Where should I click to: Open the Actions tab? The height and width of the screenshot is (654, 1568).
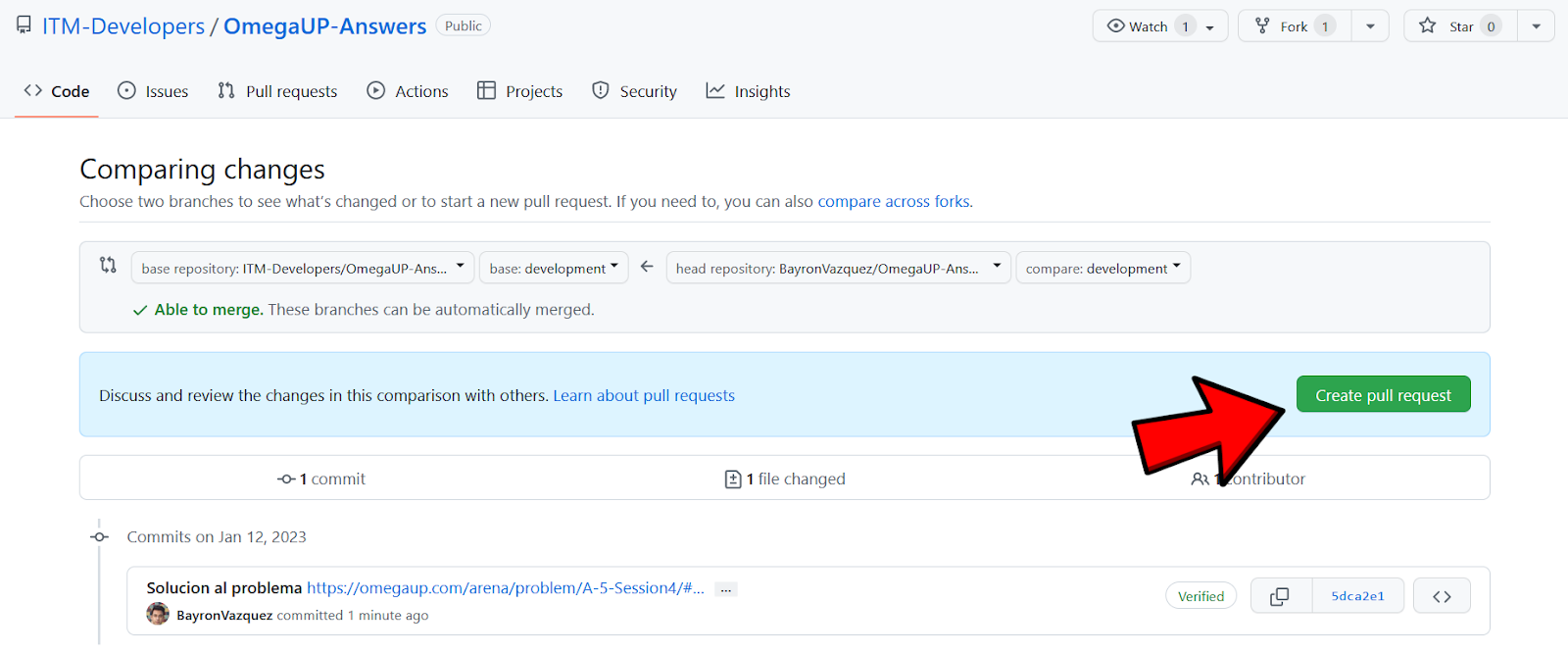(x=408, y=91)
